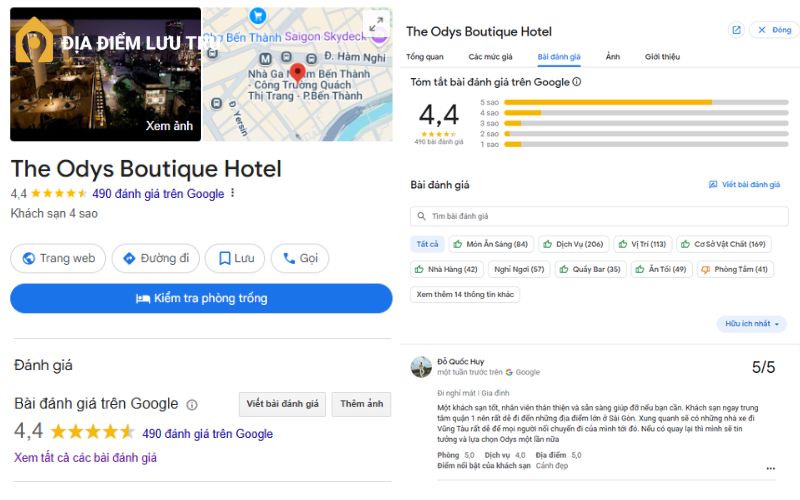Switch to the Ảnh tab
800x500 pixels.
613,57
